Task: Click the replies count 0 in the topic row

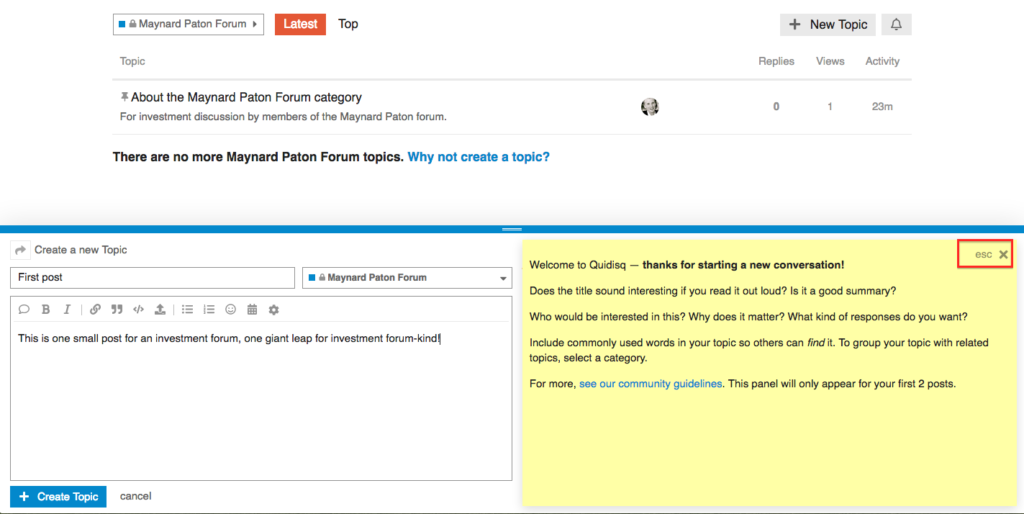Action: click(x=776, y=106)
